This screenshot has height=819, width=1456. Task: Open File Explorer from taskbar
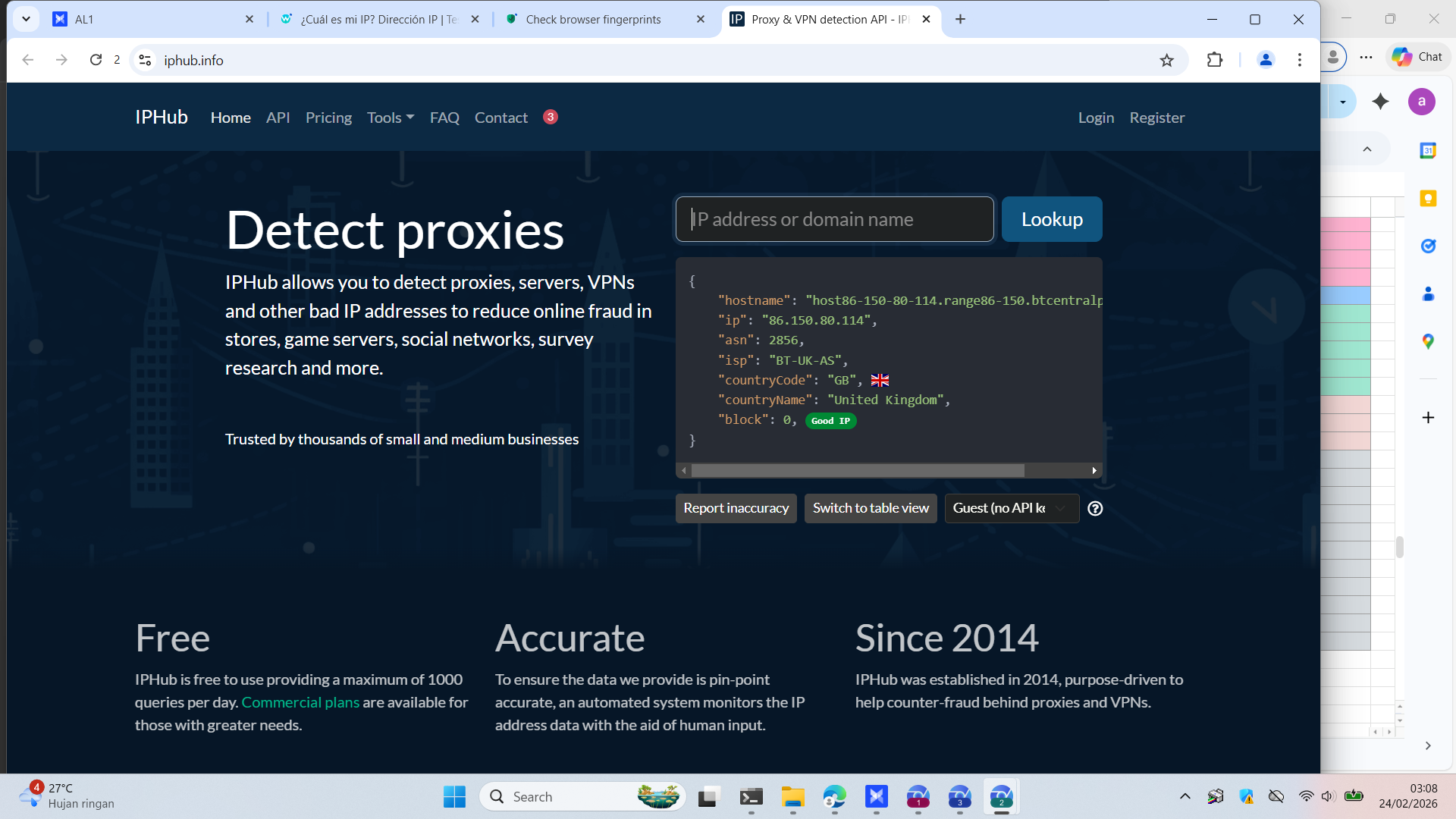click(792, 797)
